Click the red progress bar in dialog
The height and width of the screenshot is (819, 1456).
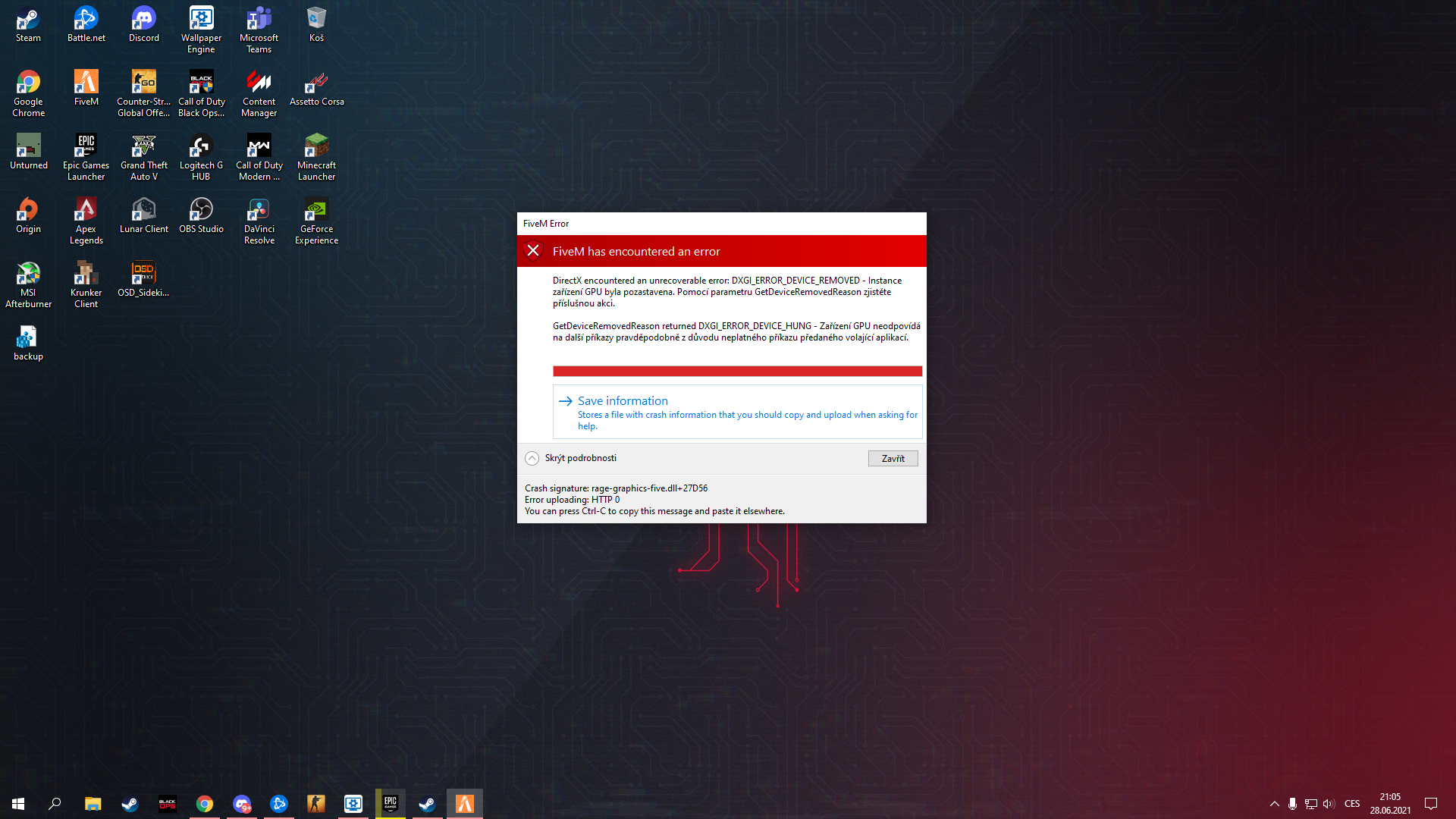tap(737, 371)
